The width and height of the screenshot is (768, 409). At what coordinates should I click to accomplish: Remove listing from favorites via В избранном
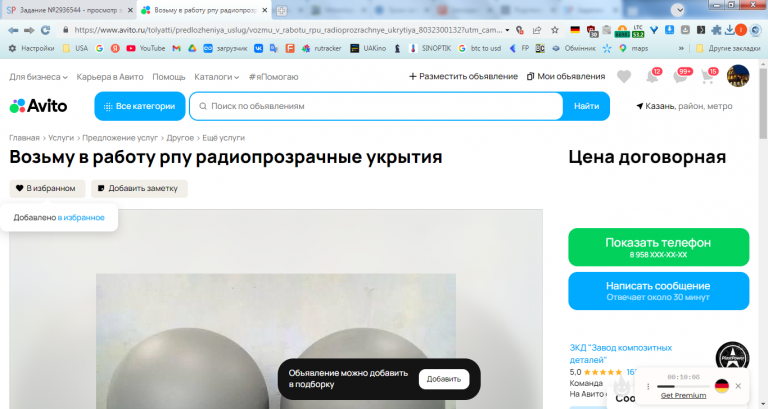(x=47, y=188)
